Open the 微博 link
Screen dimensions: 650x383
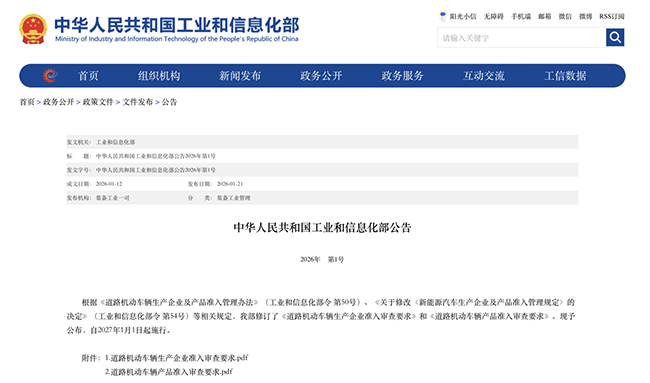pos(586,17)
